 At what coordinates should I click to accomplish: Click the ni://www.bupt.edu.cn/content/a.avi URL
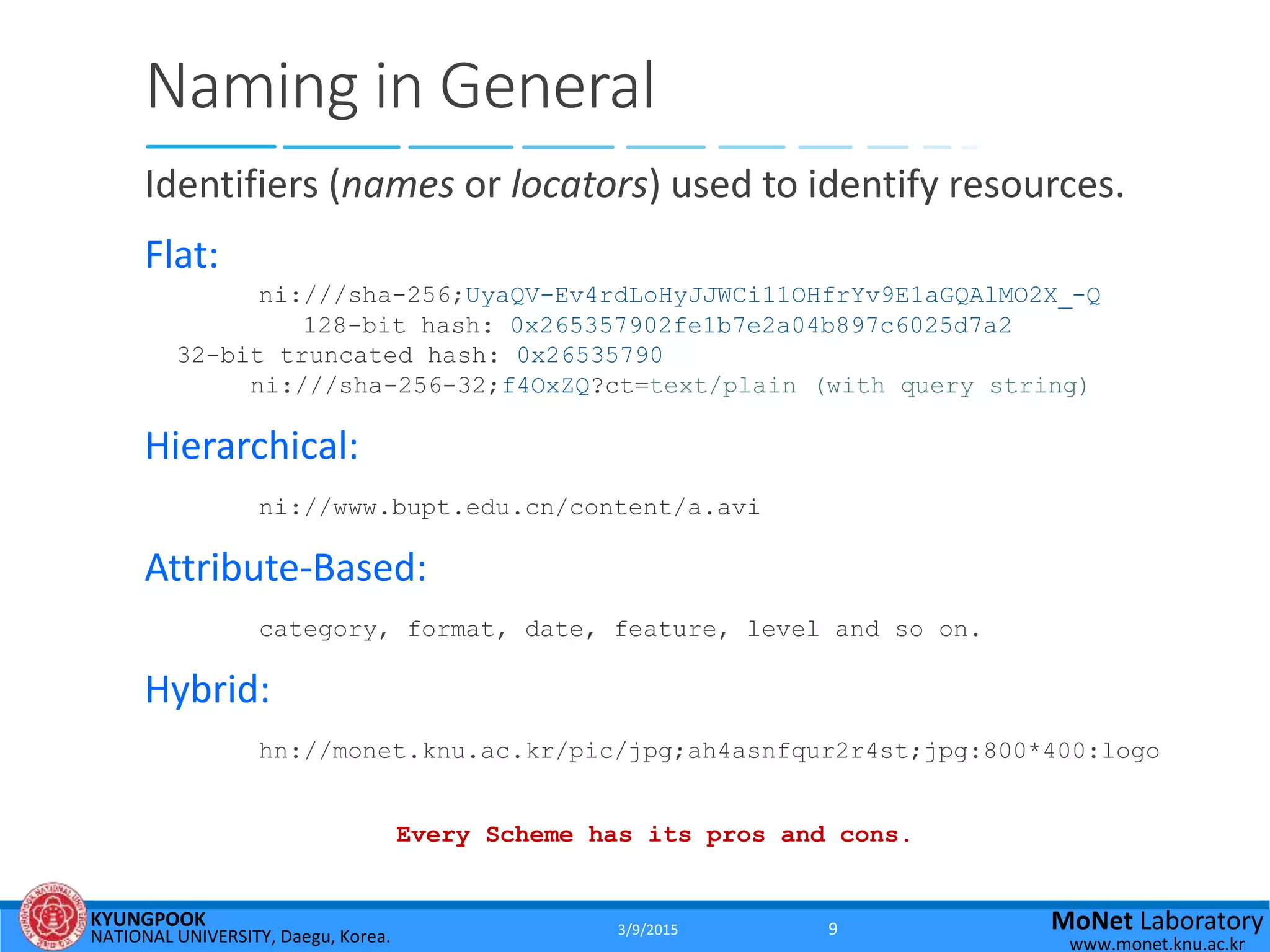pos(509,508)
